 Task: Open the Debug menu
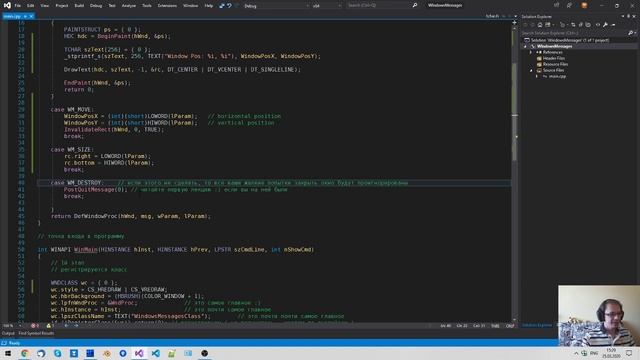click(x=96, y=6)
